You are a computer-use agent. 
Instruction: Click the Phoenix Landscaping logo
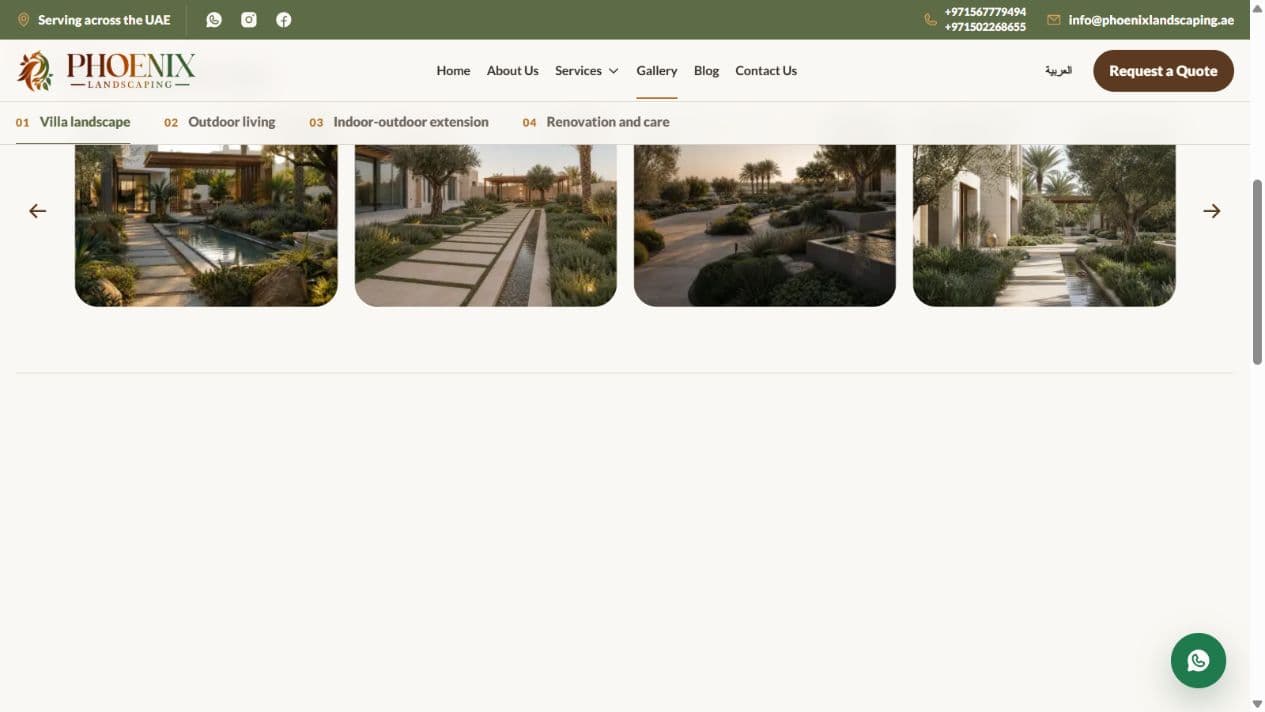(106, 71)
